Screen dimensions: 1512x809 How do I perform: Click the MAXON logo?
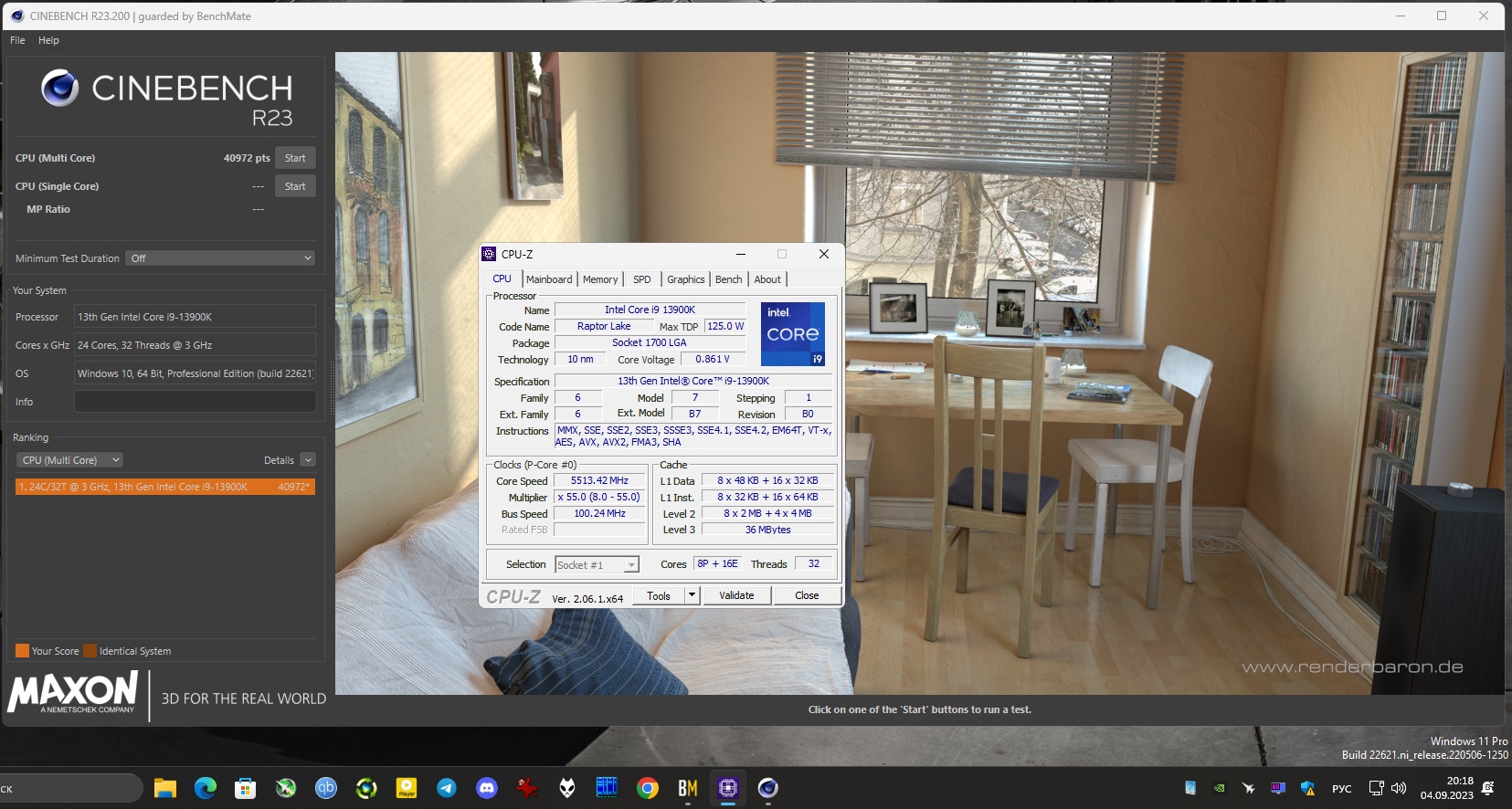pyautogui.click(x=72, y=693)
